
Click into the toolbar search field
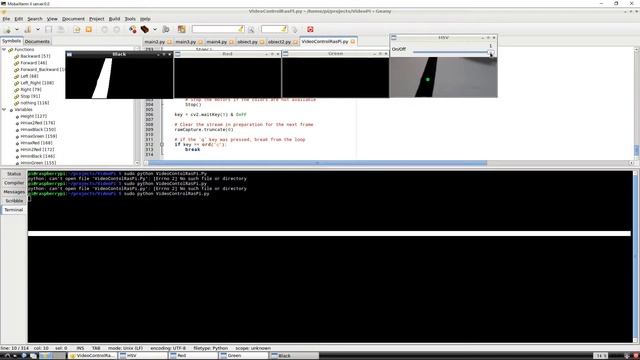[x=218, y=29]
